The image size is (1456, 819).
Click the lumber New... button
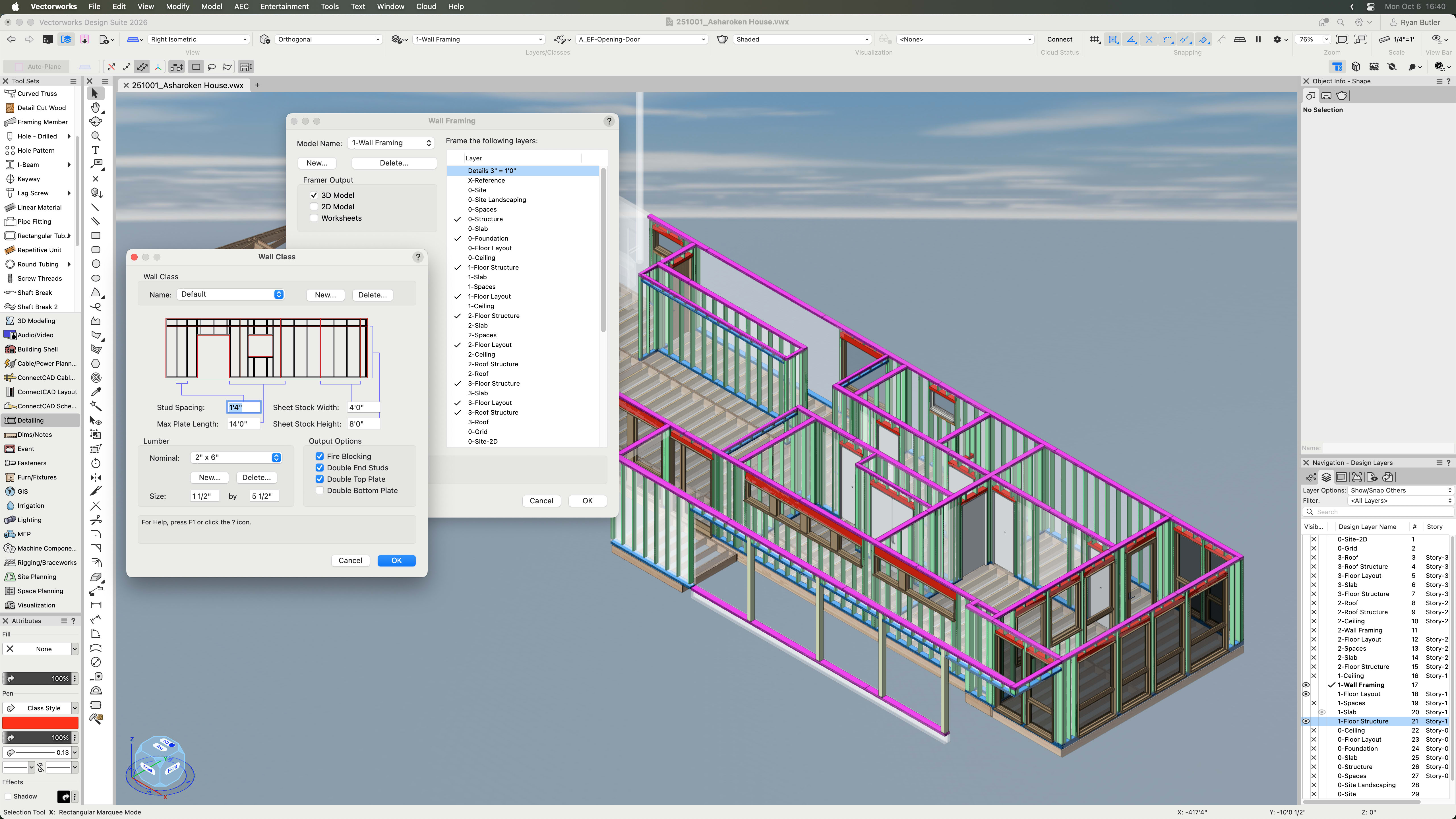pyautogui.click(x=209, y=478)
